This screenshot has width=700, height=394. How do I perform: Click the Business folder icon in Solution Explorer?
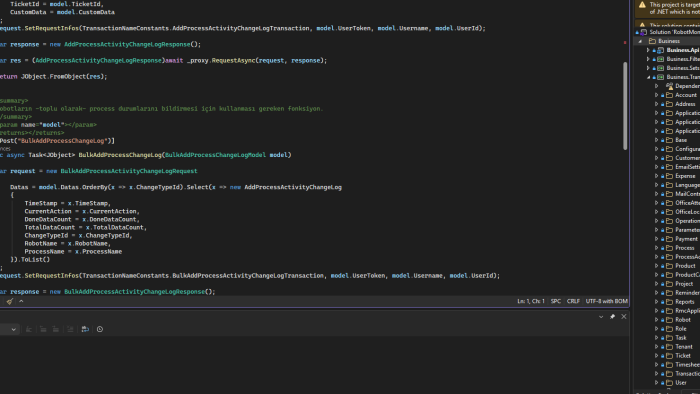click(x=652, y=41)
